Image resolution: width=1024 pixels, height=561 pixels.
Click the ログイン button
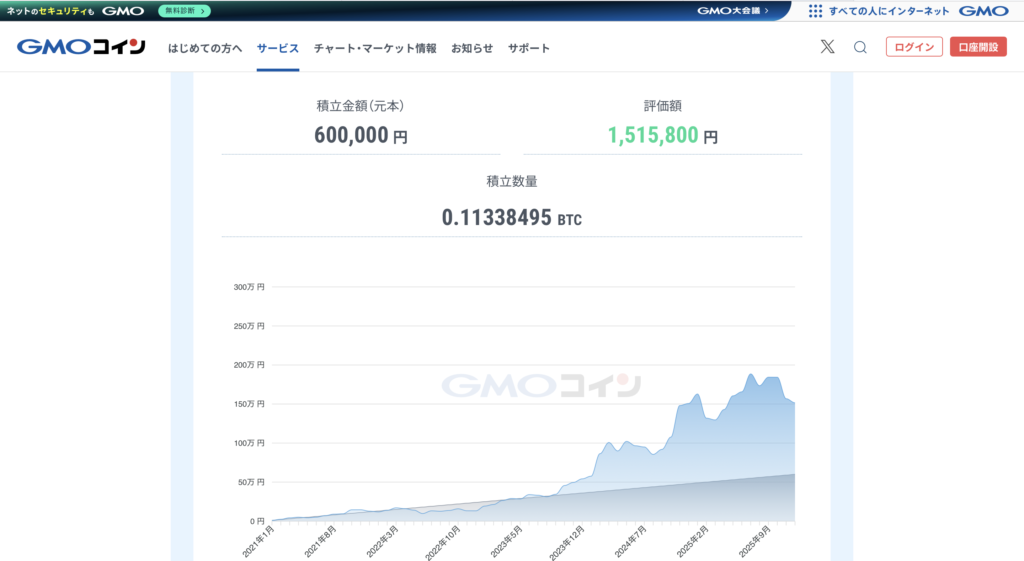click(914, 47)
